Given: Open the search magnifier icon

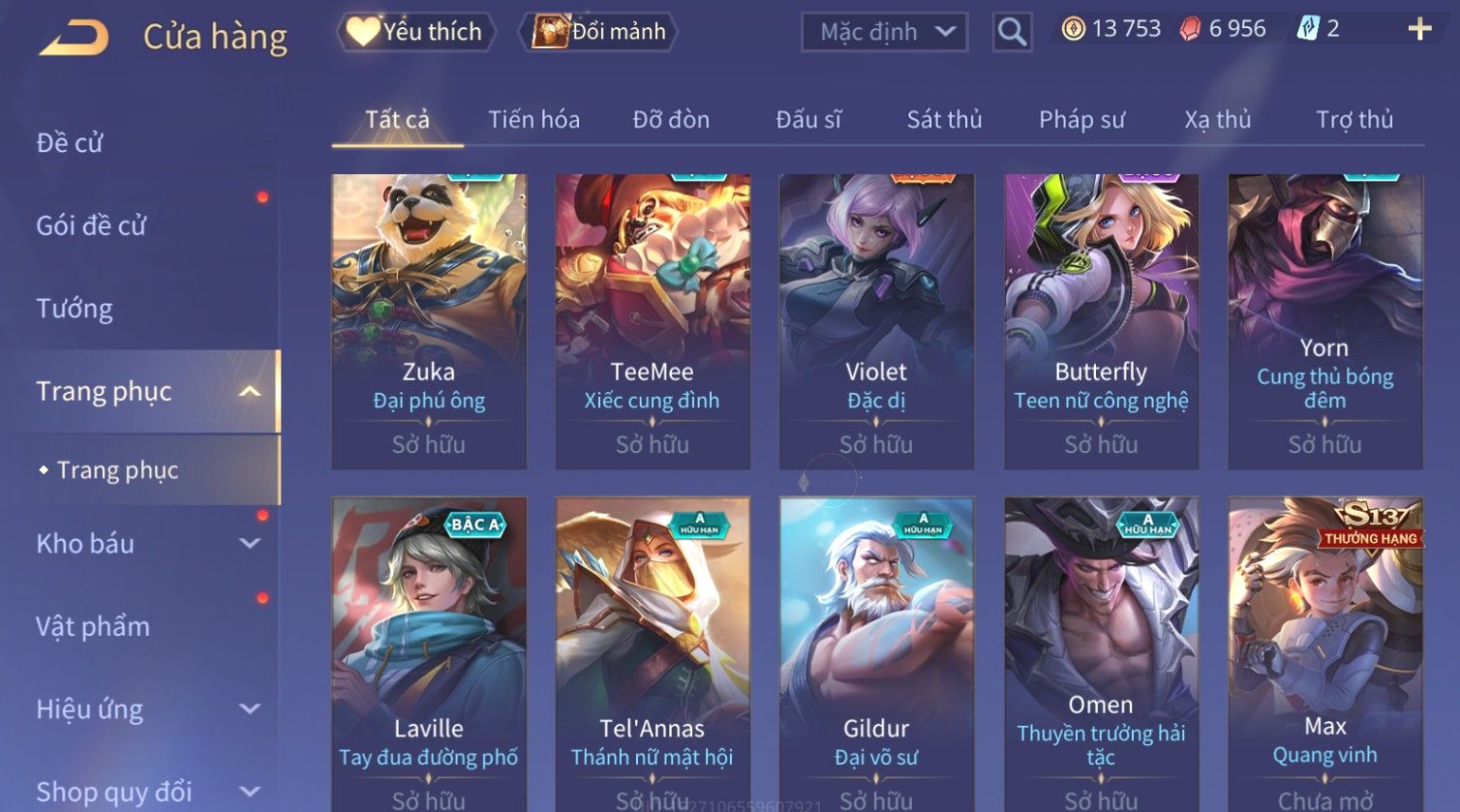Looking at the screenshot, I should click(1012, 32).
